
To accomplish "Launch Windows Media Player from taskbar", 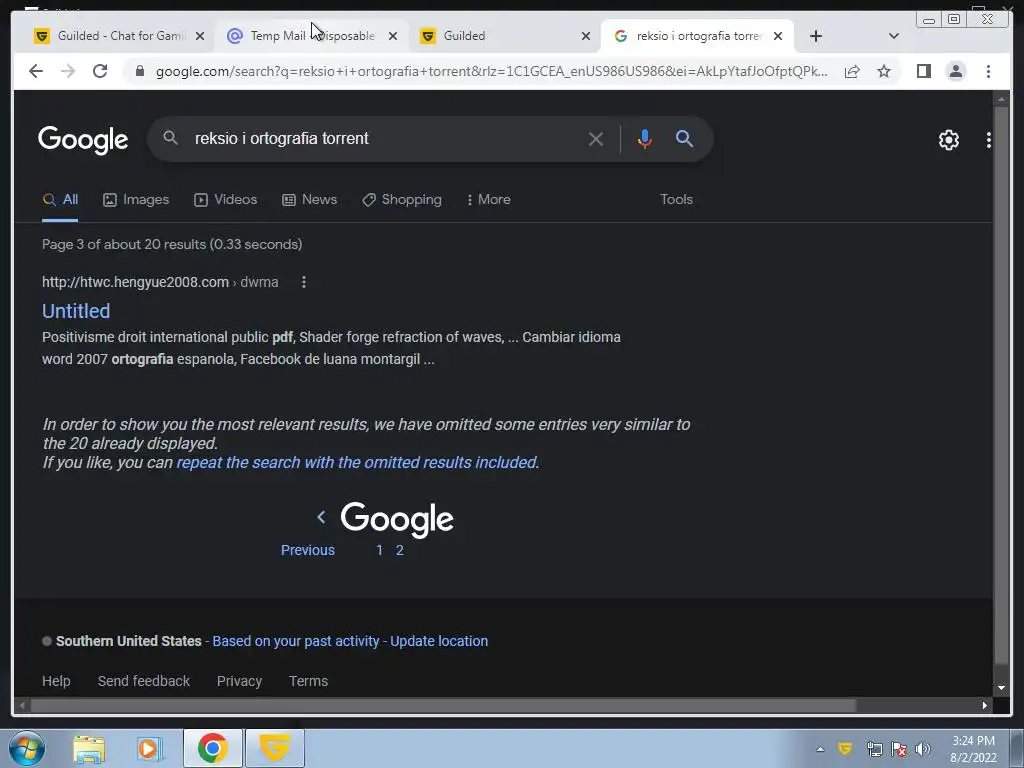I will point(149,748).
